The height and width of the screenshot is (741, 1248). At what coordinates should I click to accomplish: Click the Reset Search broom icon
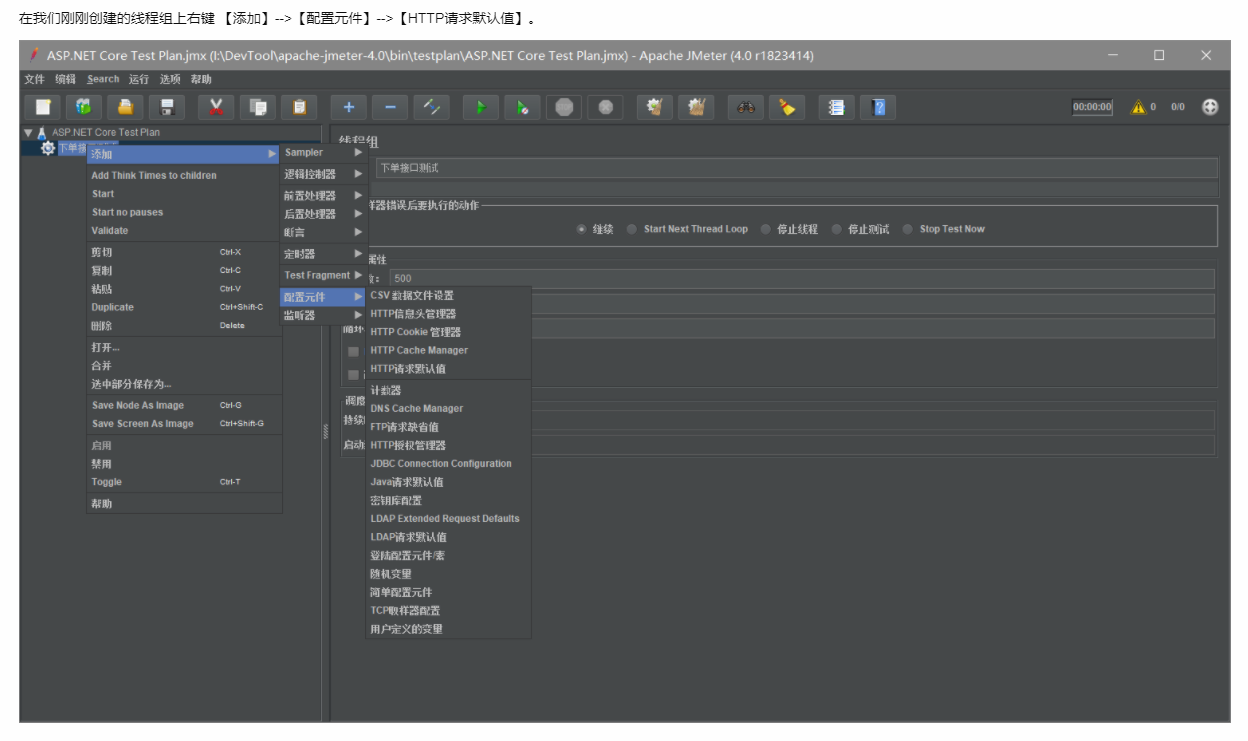[787, 107]
